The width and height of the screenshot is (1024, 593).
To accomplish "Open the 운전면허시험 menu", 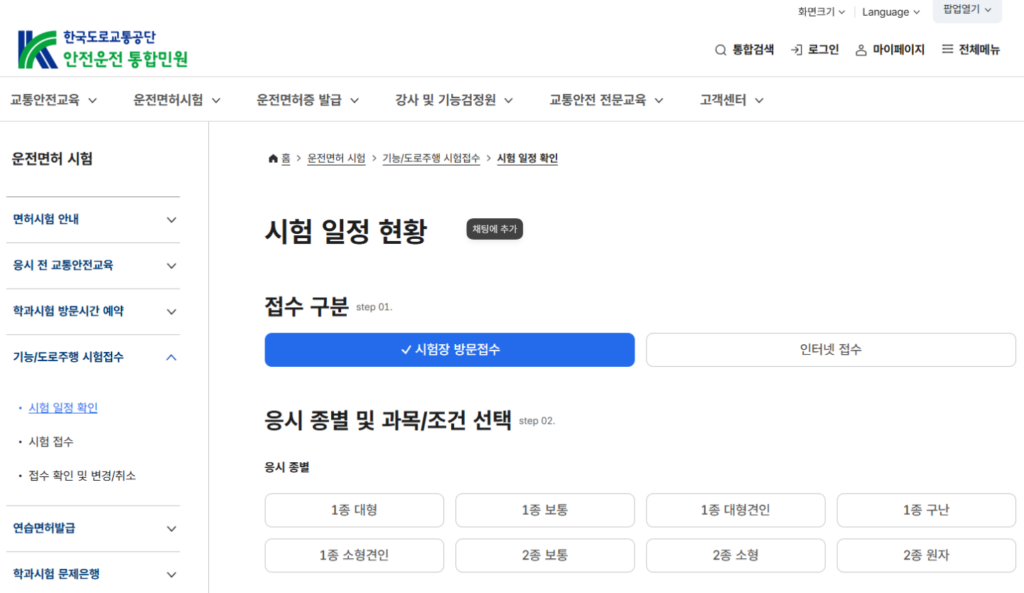I will click(x=176, y=100).
